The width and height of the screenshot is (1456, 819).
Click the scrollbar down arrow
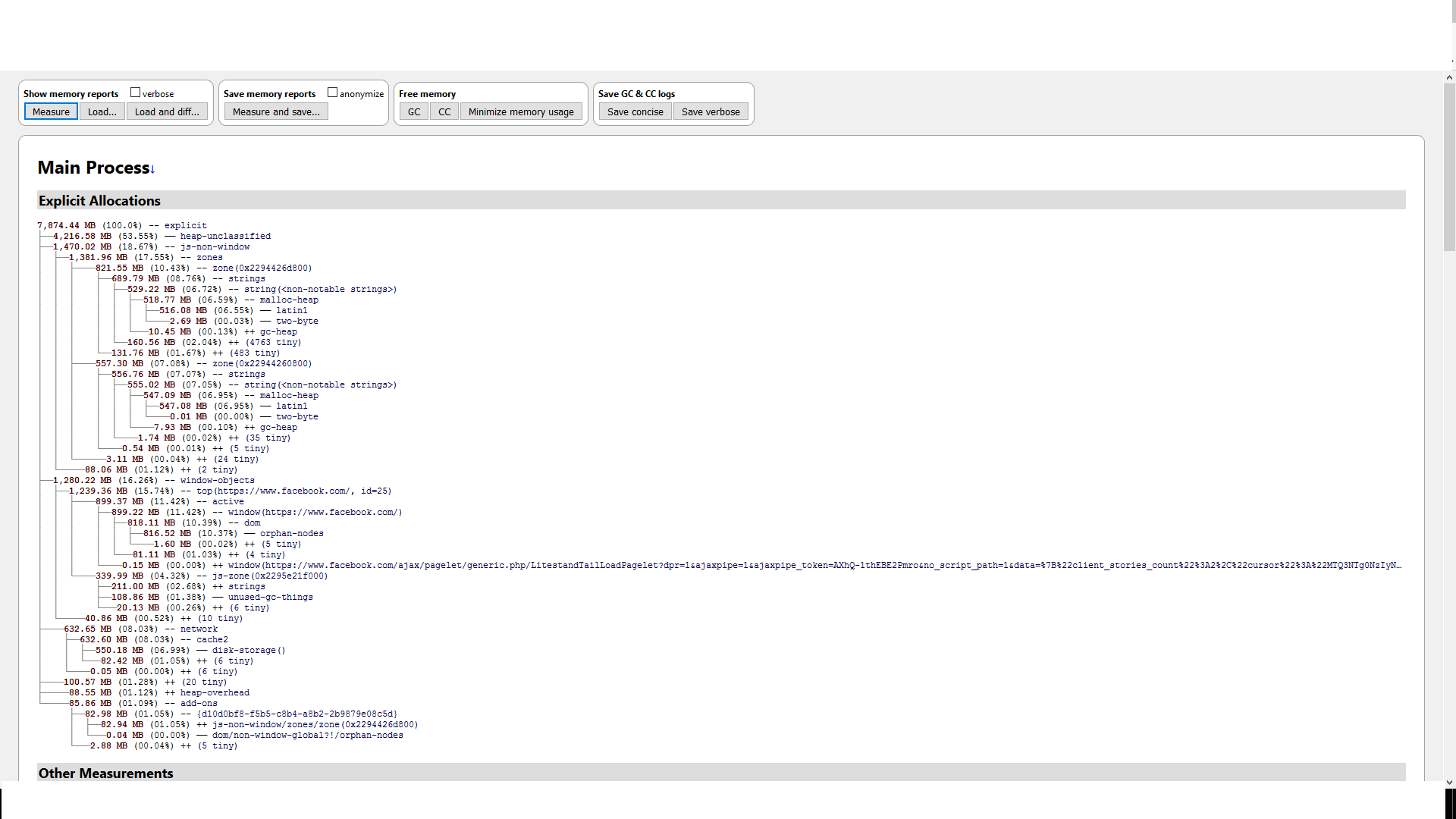click(x=1449, y=782)
